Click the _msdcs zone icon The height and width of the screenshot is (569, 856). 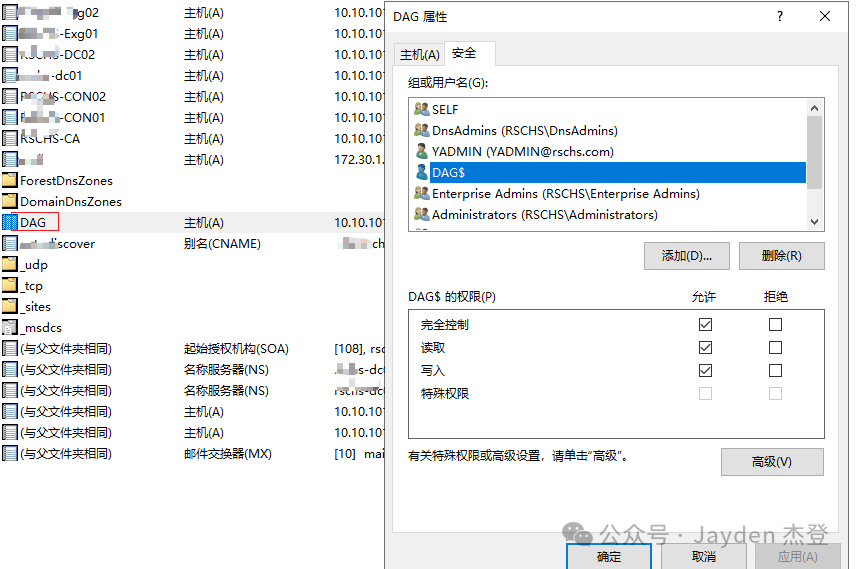tap(10, 328)
